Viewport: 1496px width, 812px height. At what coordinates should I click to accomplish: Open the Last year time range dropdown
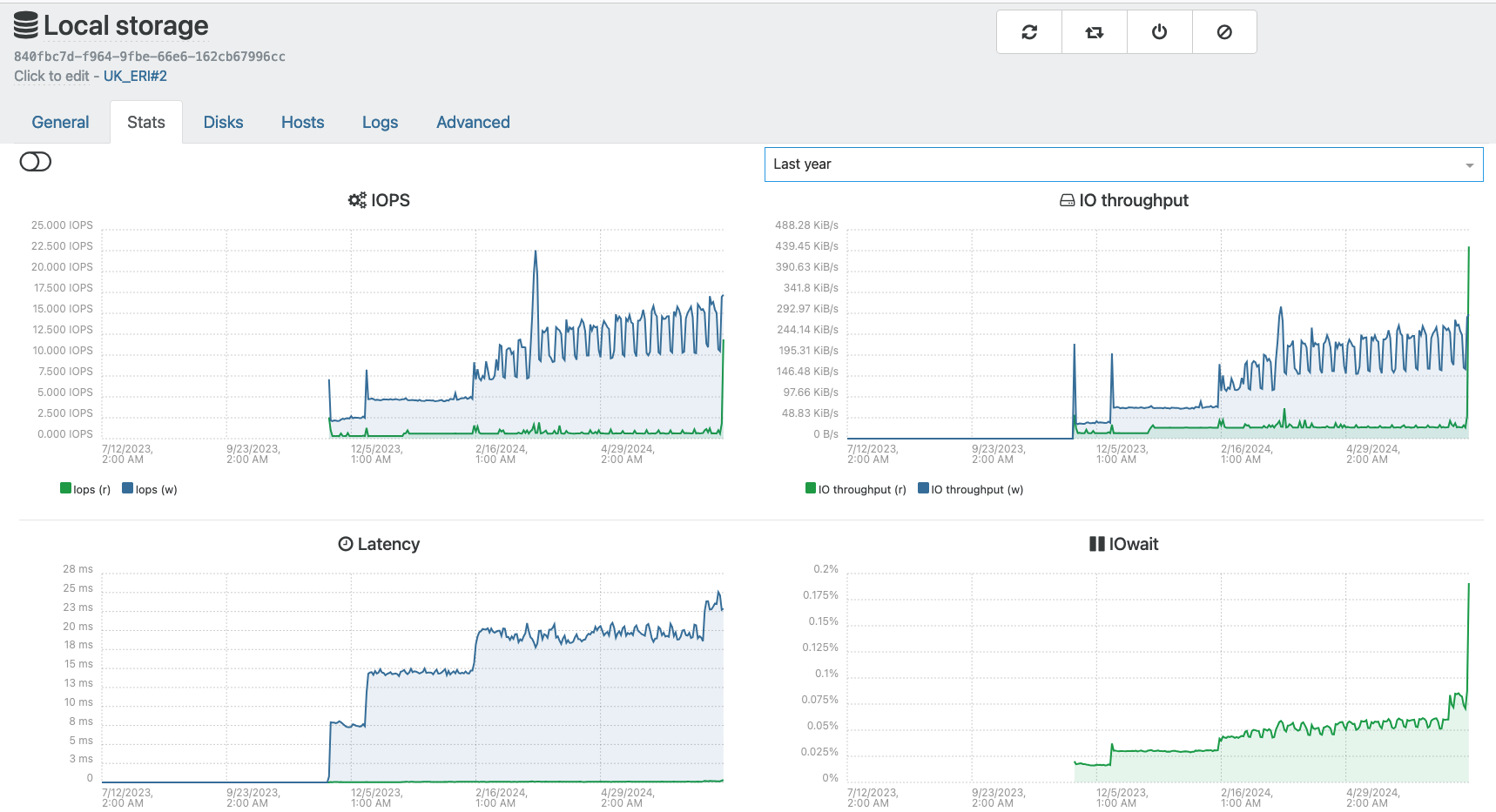1123,164
